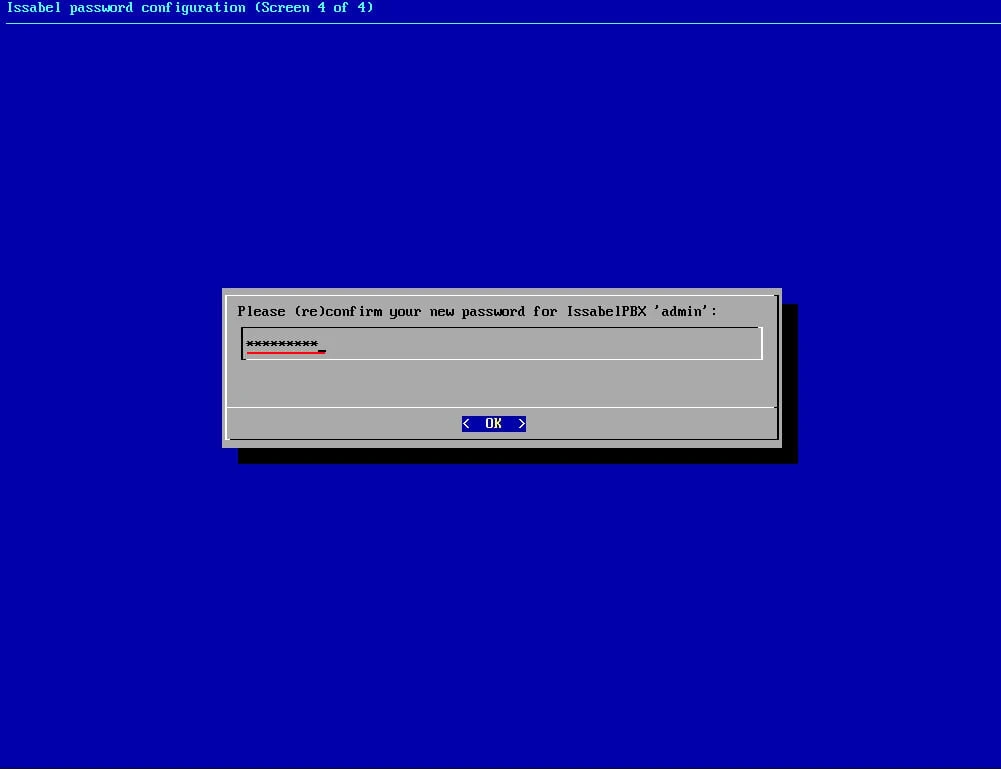Click into the password confirmation field
Viewport: 1001px width, 769px height.
click(500, 343)
